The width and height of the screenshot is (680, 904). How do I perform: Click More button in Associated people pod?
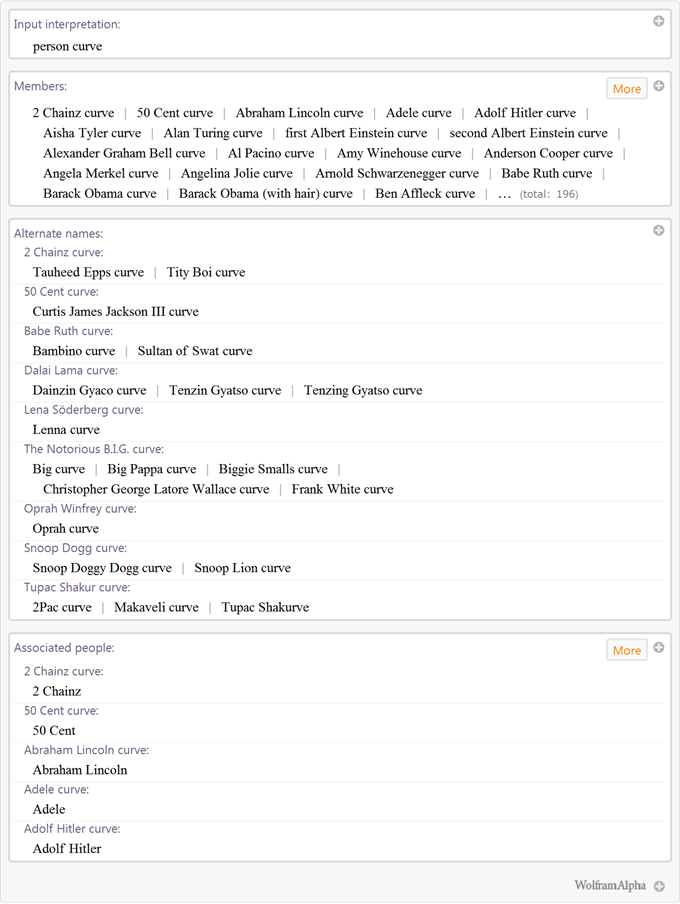(627, 650)
